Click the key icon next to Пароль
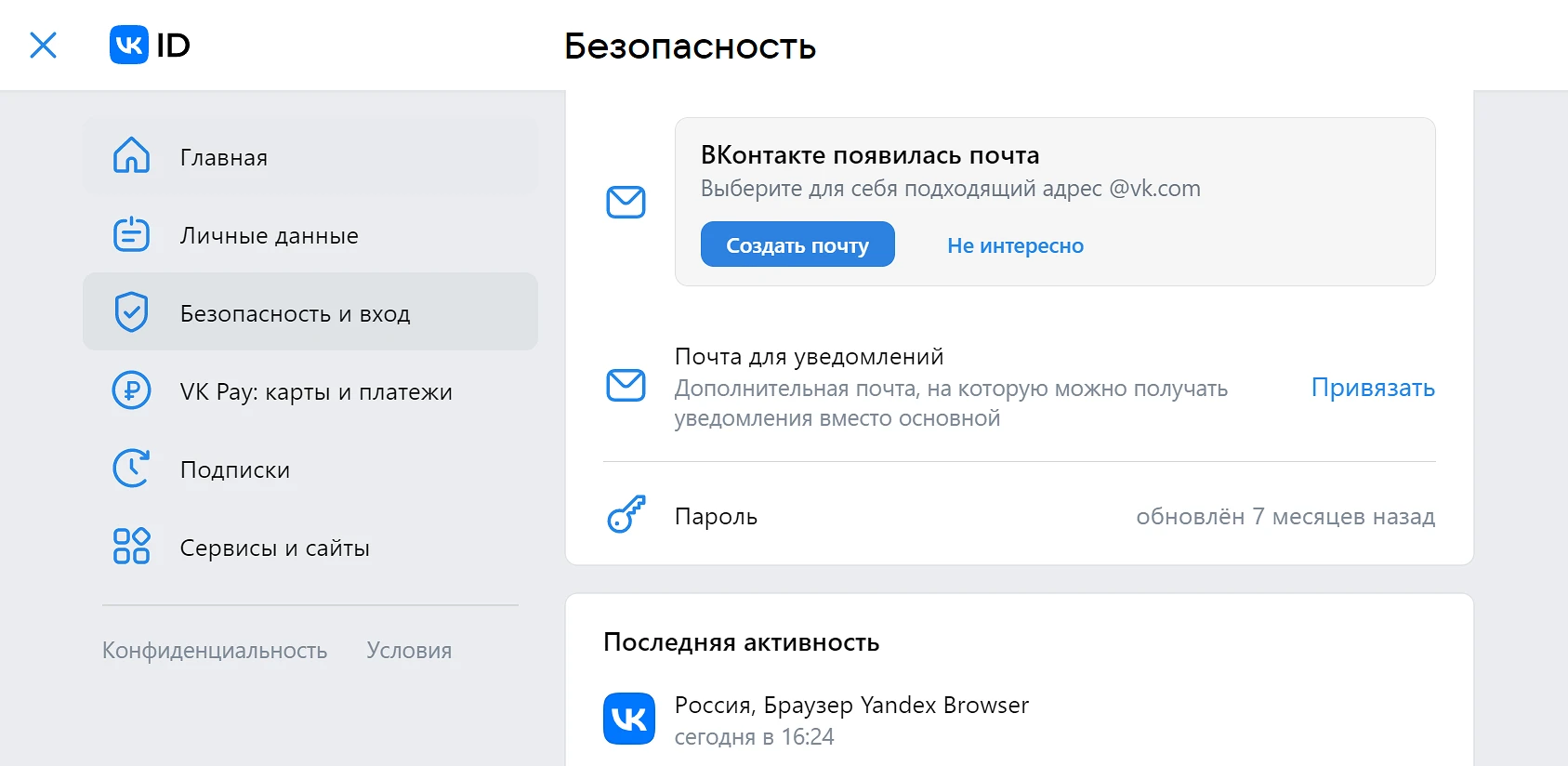The height and width of the screenshot is (766, 1568). click(626, 515)
